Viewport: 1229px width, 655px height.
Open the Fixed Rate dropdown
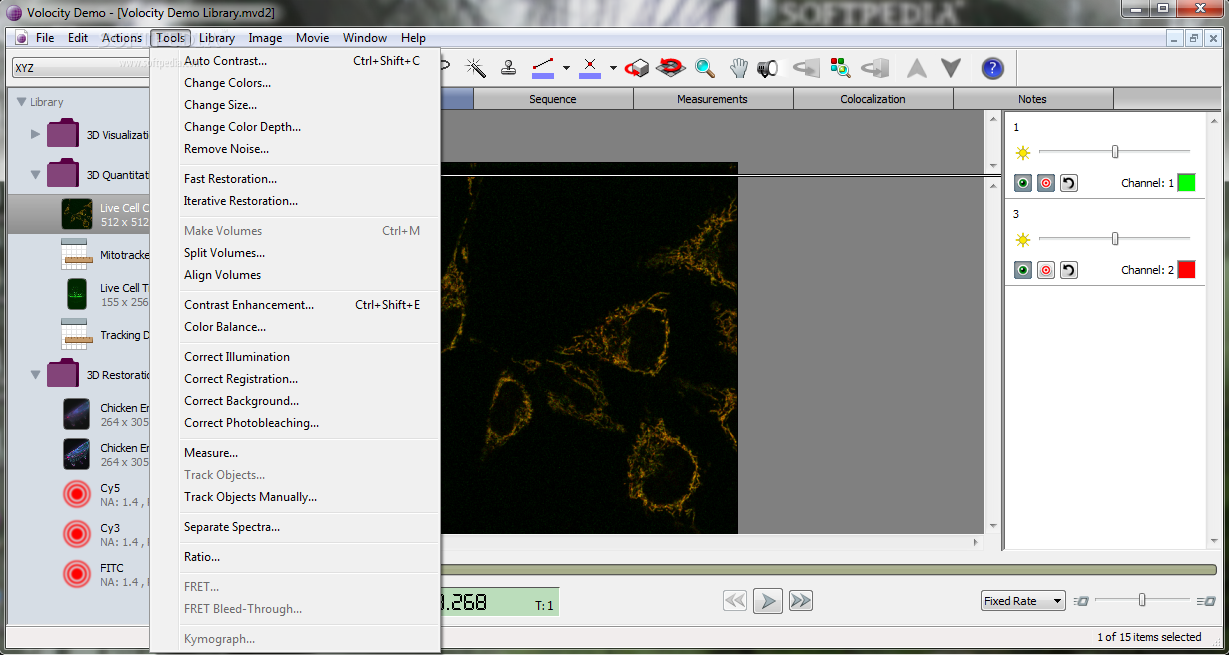[x=1023, y=601]
